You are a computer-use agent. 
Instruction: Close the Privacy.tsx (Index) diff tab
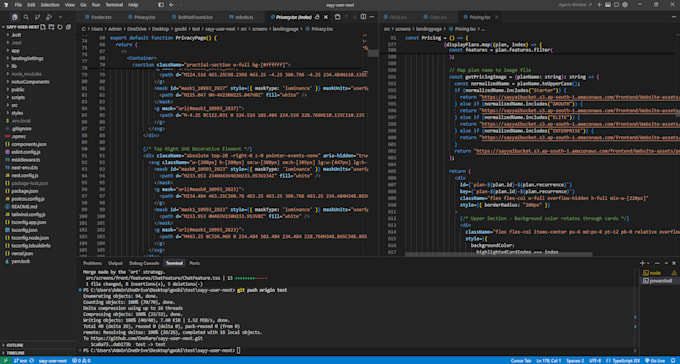point(325,17)
